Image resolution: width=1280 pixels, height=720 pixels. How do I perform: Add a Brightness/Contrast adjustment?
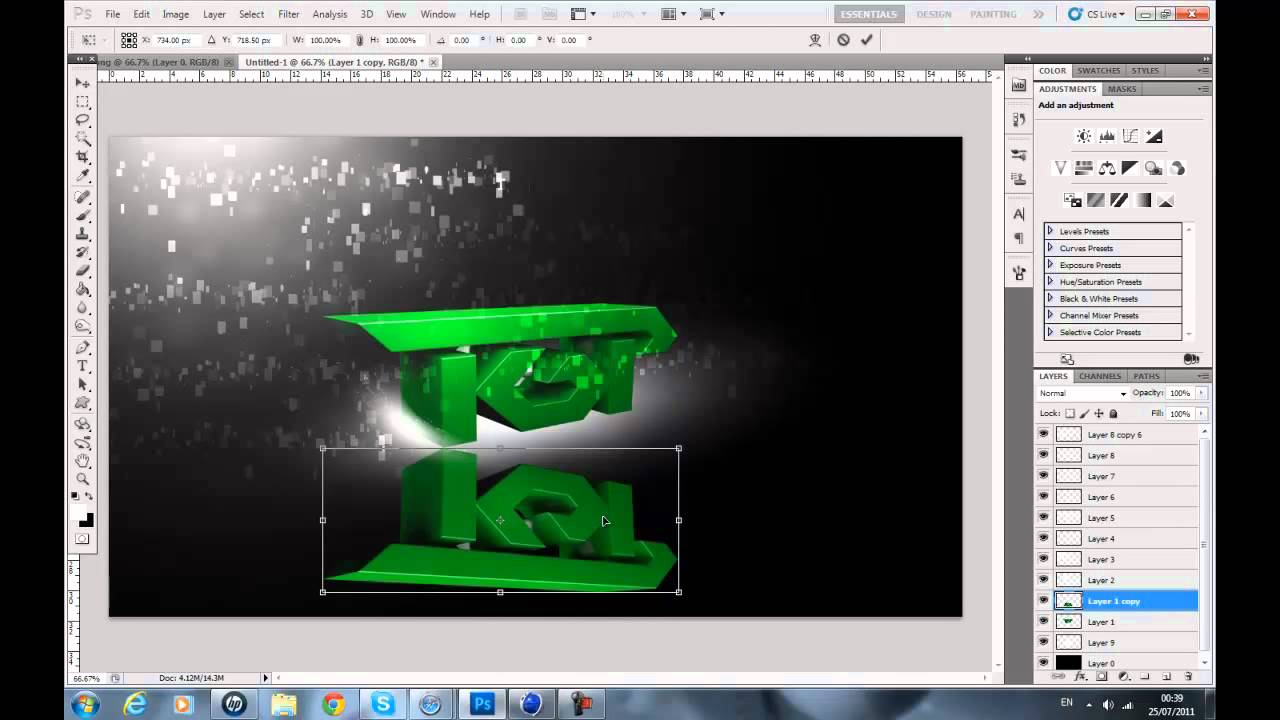pos(1083,136)
